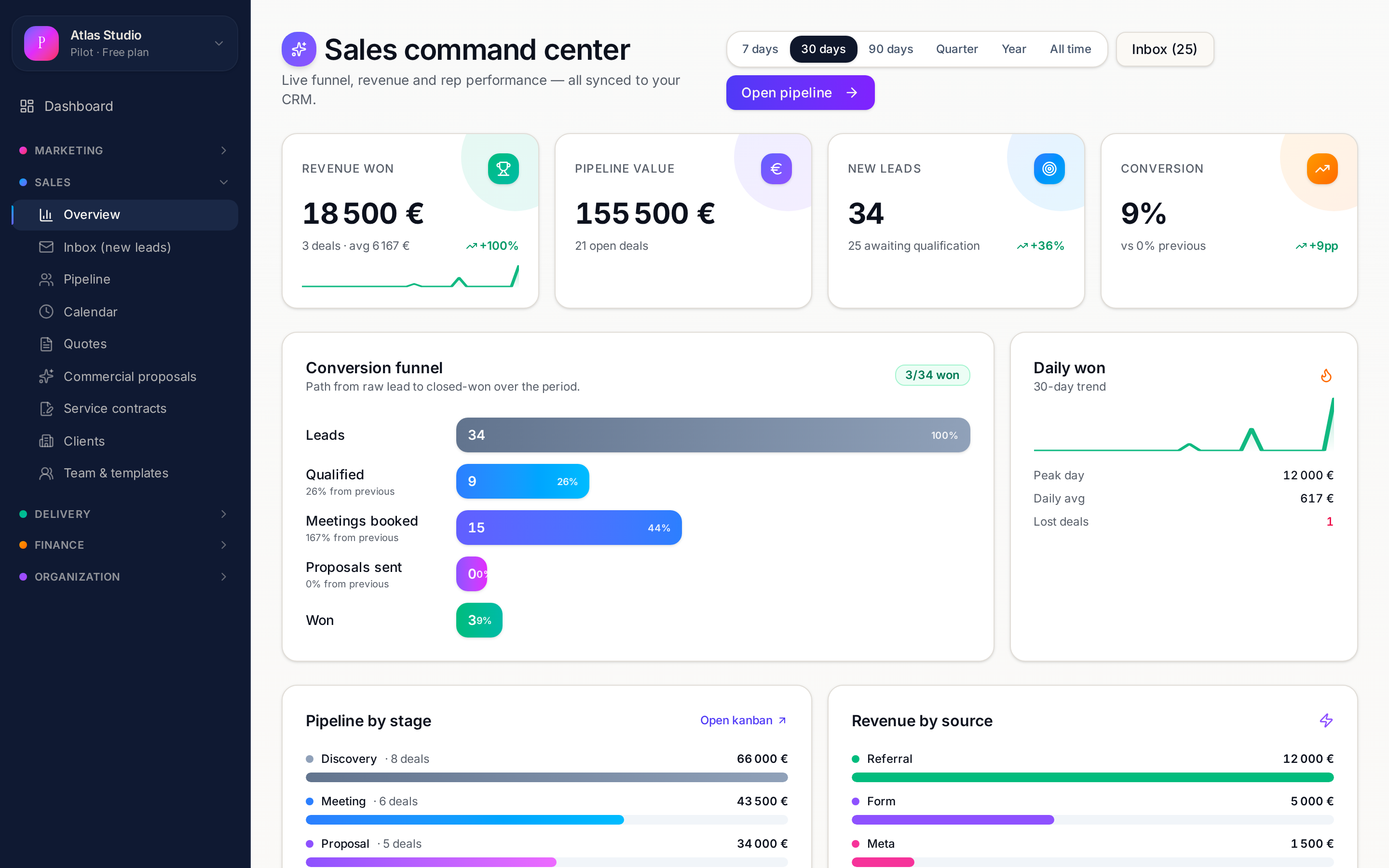Click the Revenue by source lightning icon
The height and width of the screenshot is (868, 1389).
pos(1326,720)
